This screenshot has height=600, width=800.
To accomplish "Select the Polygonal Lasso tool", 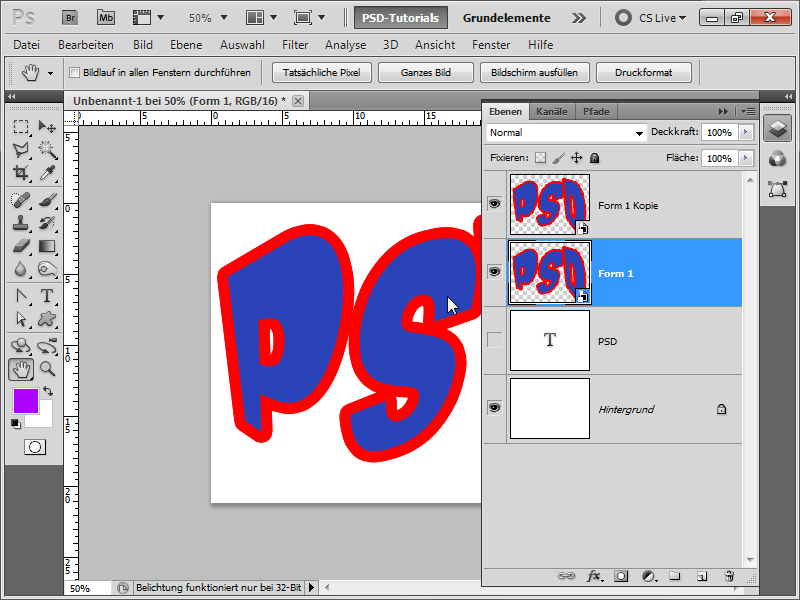I will point(20,149).
